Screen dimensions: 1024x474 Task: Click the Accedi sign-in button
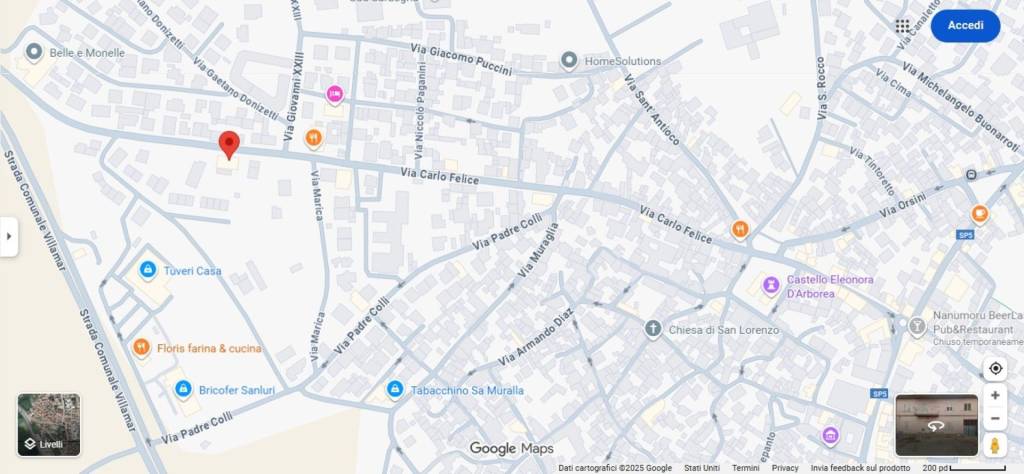tap(965, 25)
